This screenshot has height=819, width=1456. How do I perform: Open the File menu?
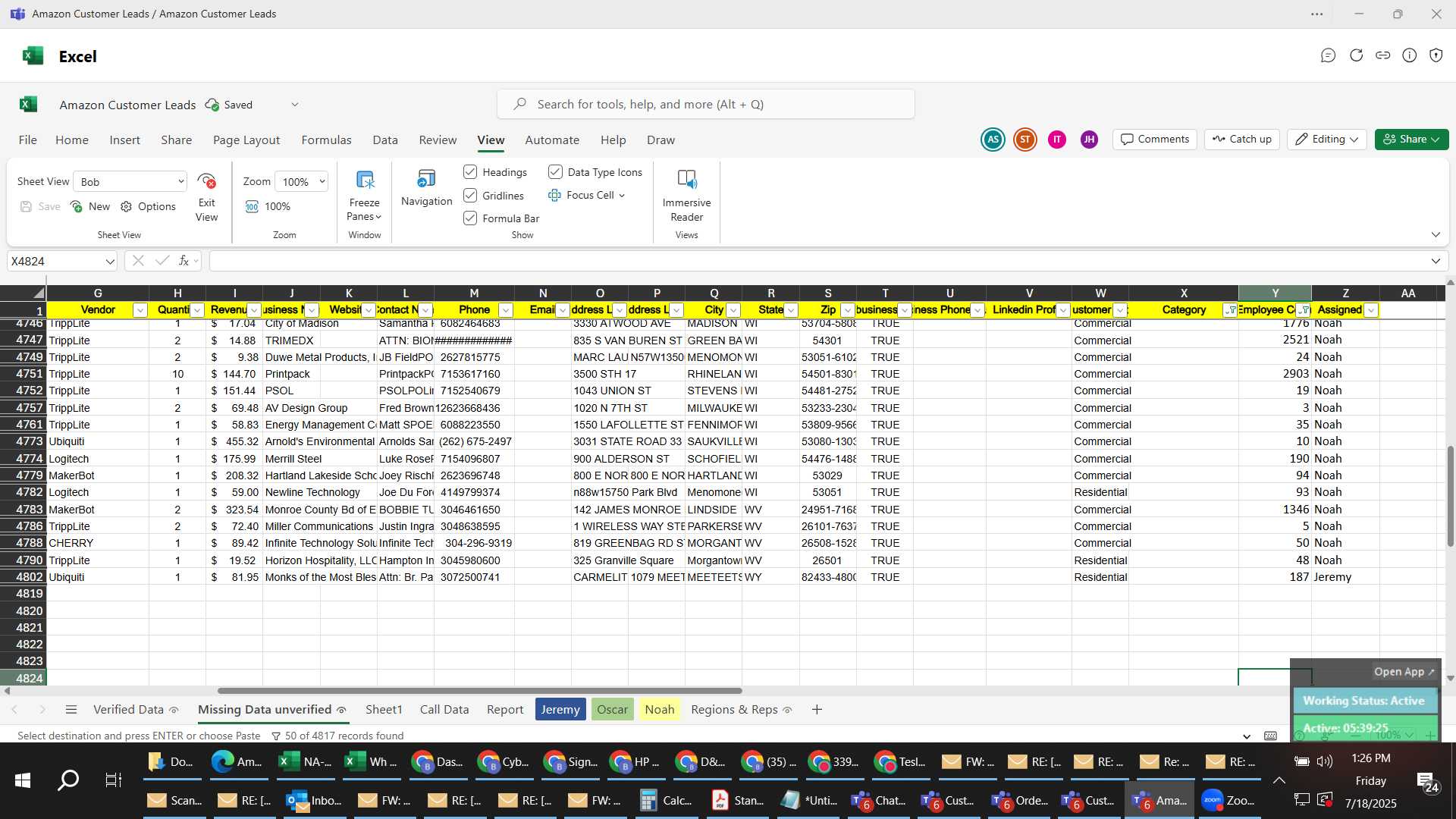28,140
